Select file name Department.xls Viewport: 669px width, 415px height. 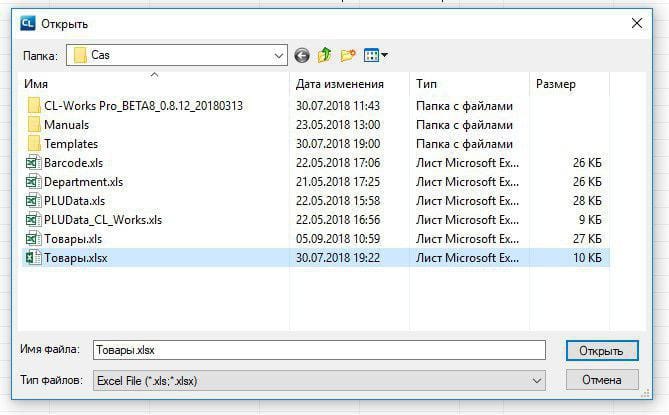(x=84, y=182)
